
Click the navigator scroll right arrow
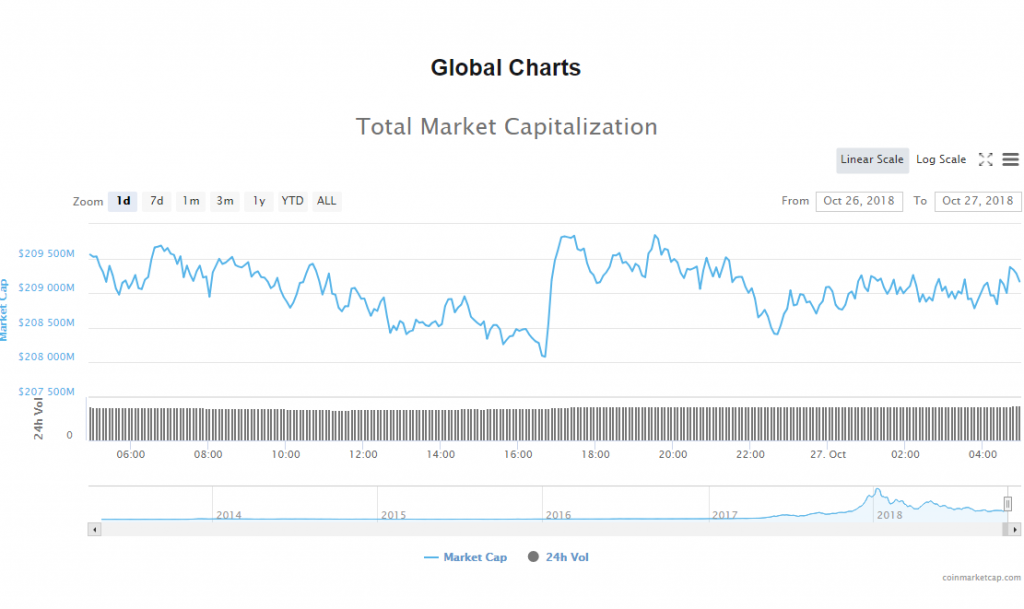[1016, 528]
